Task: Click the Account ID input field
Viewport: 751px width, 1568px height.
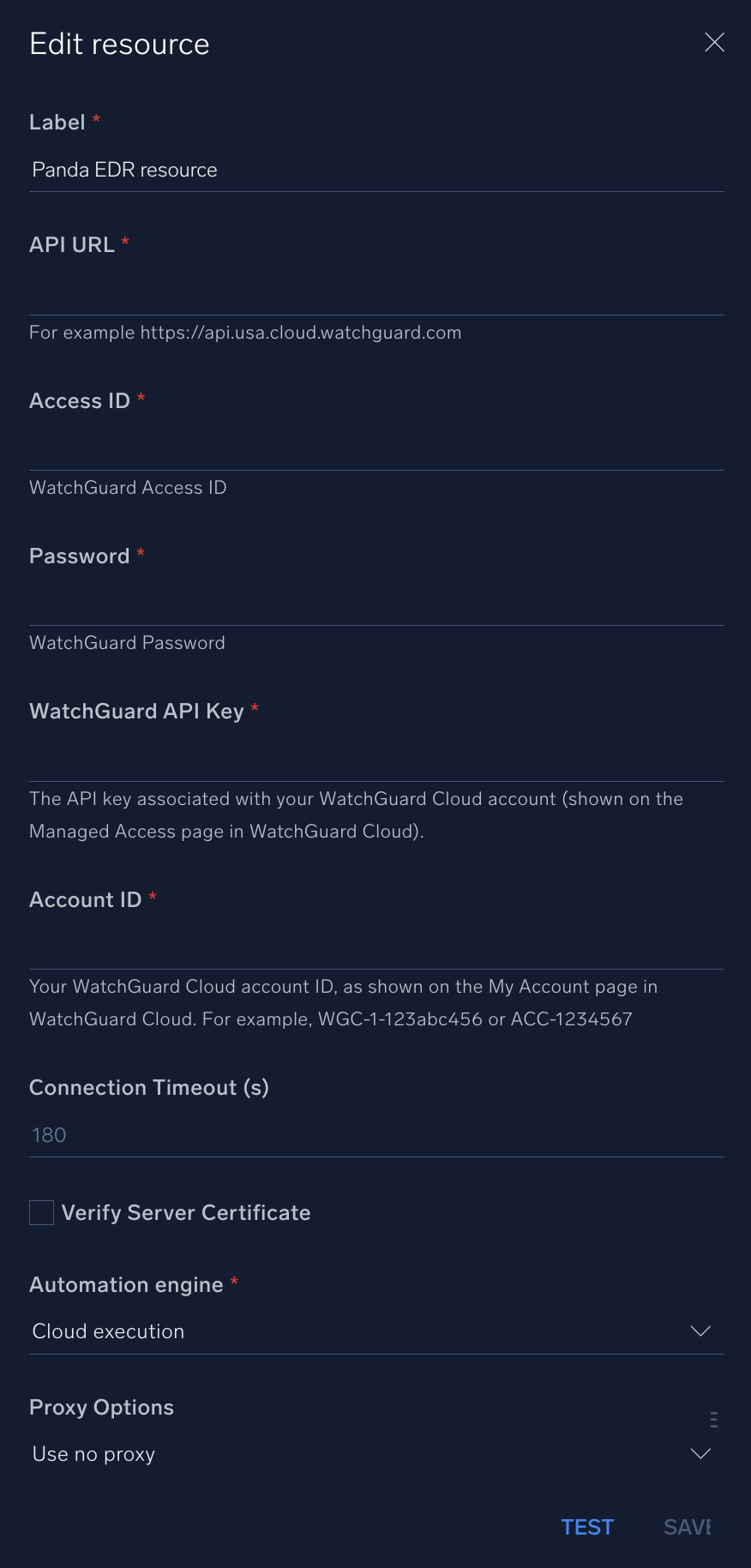Action: 375,948
